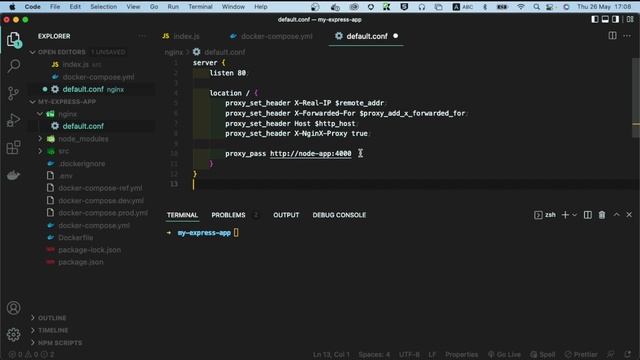640x360 pixels.
Task: Open the Docker view in activity bar
Action: (13, 175)
